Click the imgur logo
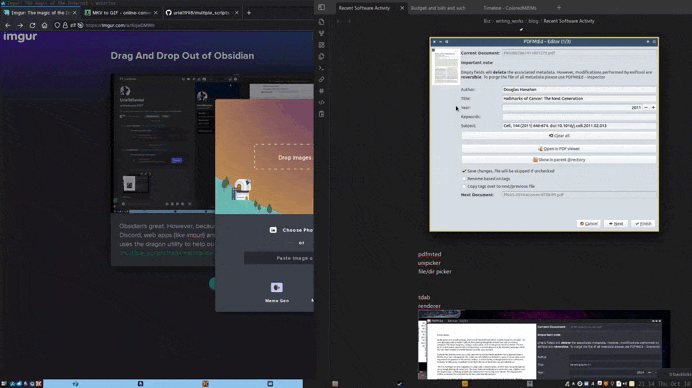The height and width of the screenshot is (388, 692). [20, 37]
